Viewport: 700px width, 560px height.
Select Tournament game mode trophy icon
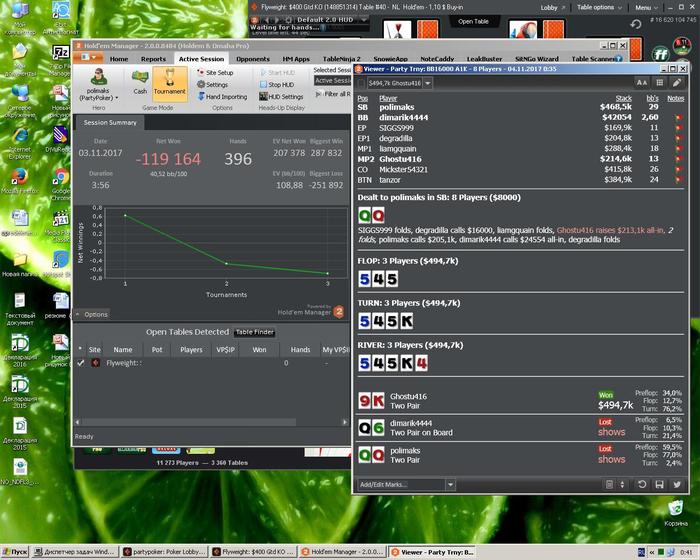[x=170, y=84]
